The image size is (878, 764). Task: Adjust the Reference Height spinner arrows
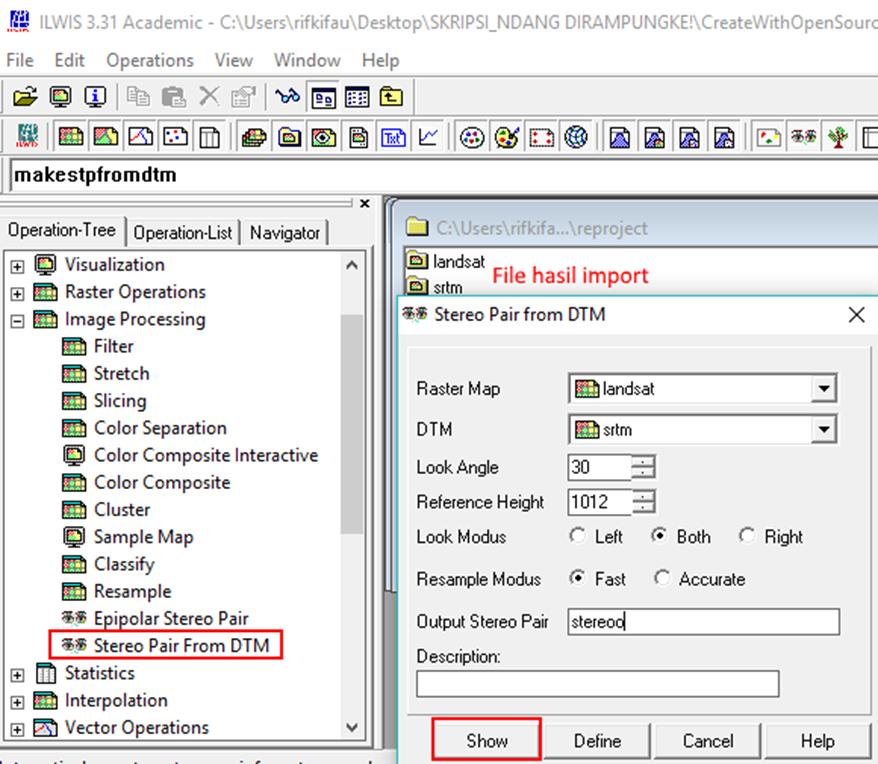pos(643,501)
